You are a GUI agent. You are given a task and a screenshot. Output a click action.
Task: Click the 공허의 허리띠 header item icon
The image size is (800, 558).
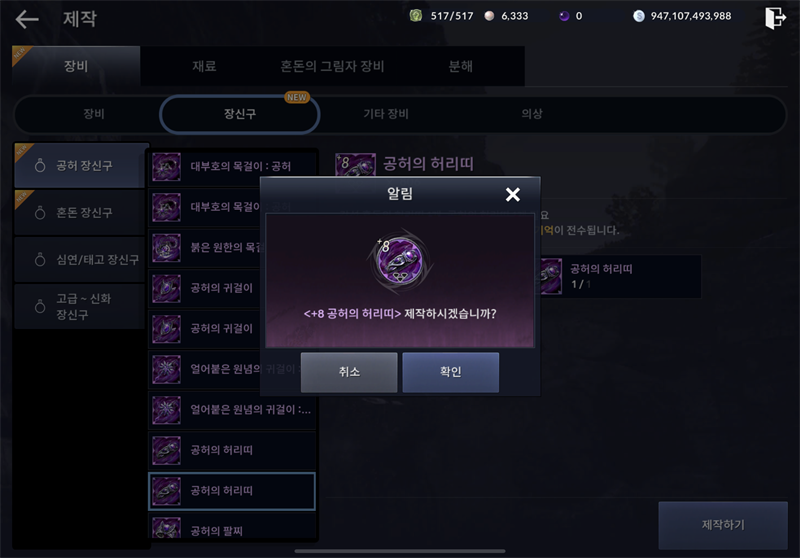click(355, 164)
